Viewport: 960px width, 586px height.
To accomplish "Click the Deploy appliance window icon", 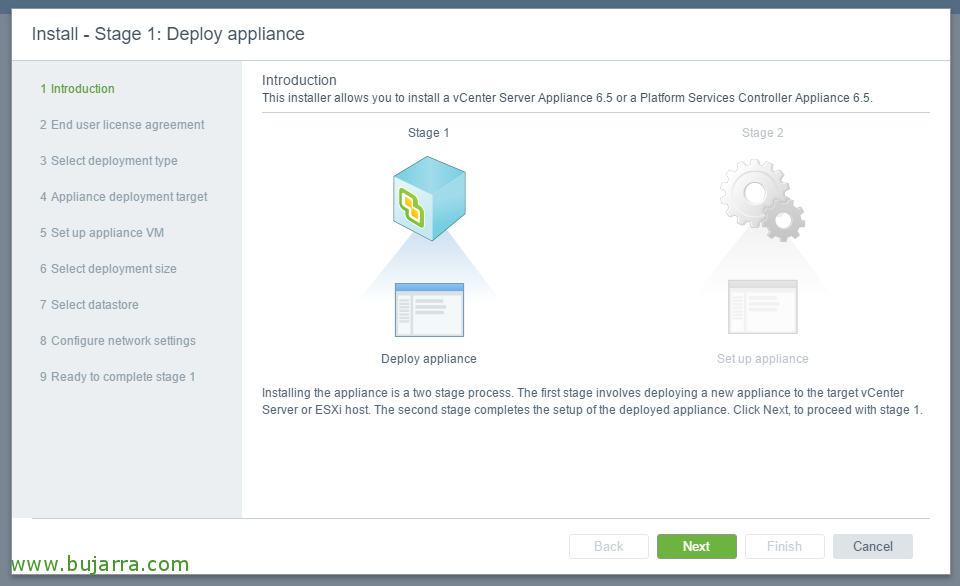I will 429,310.
